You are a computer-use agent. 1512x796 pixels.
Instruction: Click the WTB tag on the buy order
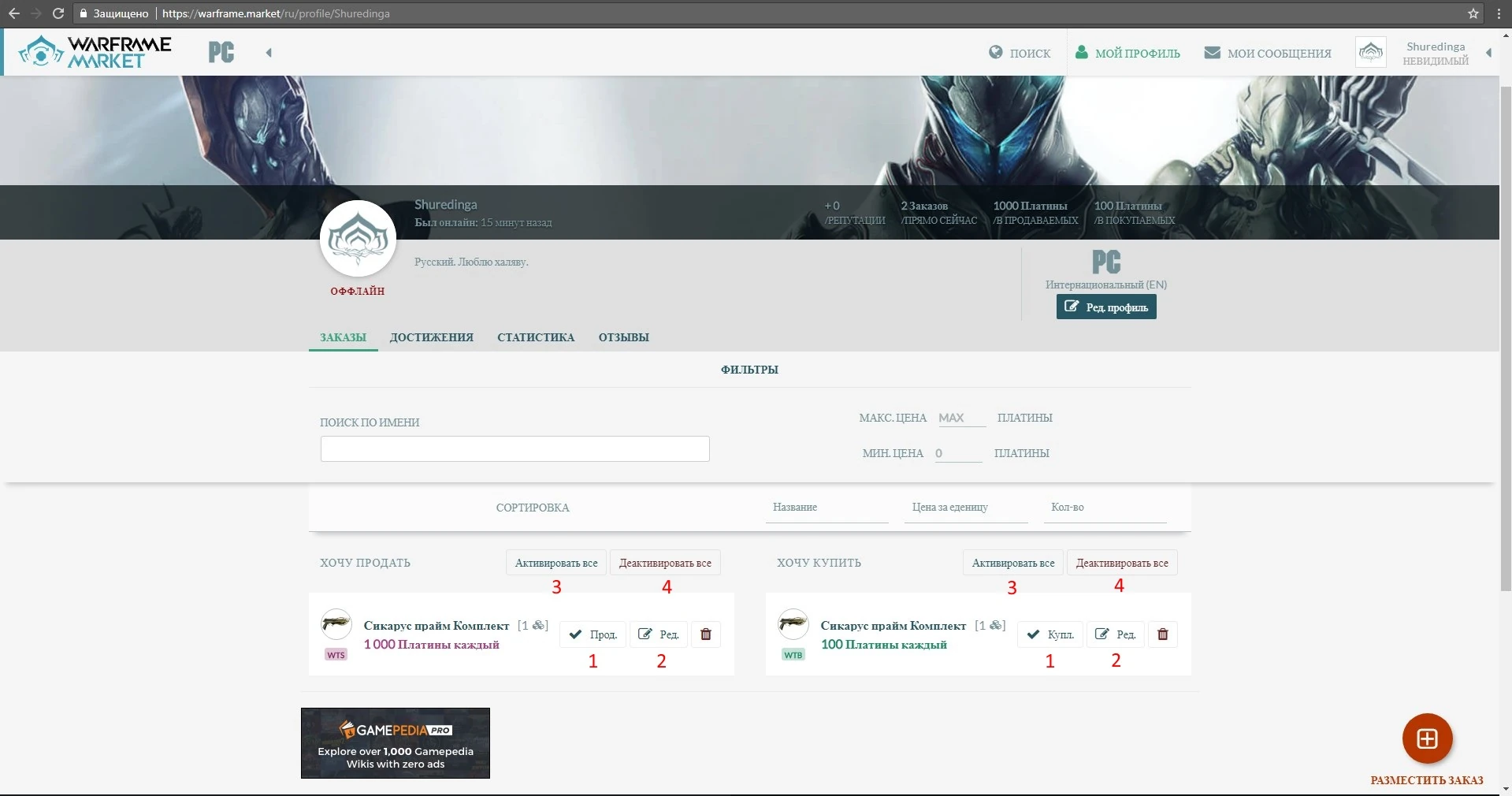point(793,655)
